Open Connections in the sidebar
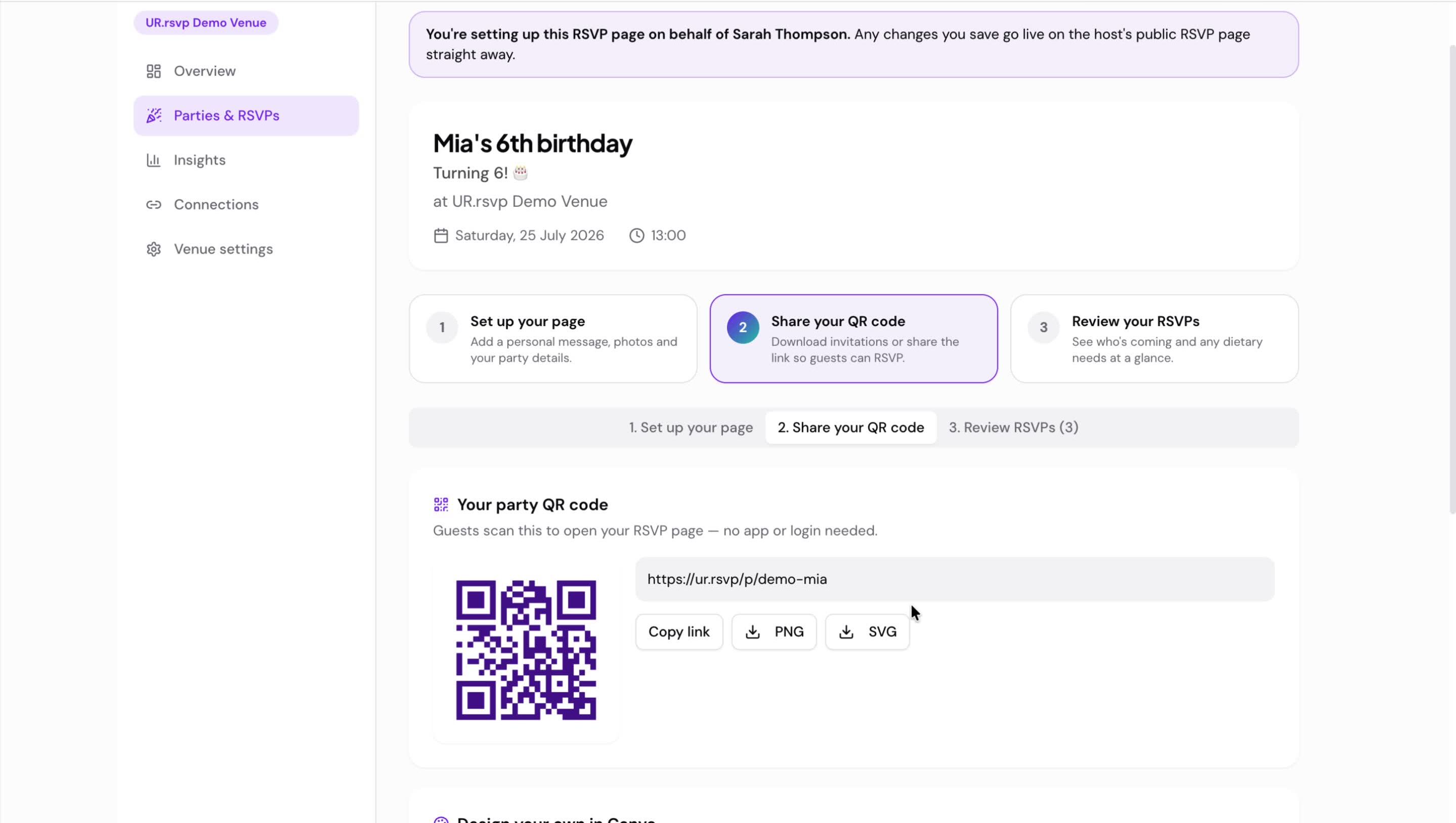The height and width of the screenshot is (823, 1456). 246,205
